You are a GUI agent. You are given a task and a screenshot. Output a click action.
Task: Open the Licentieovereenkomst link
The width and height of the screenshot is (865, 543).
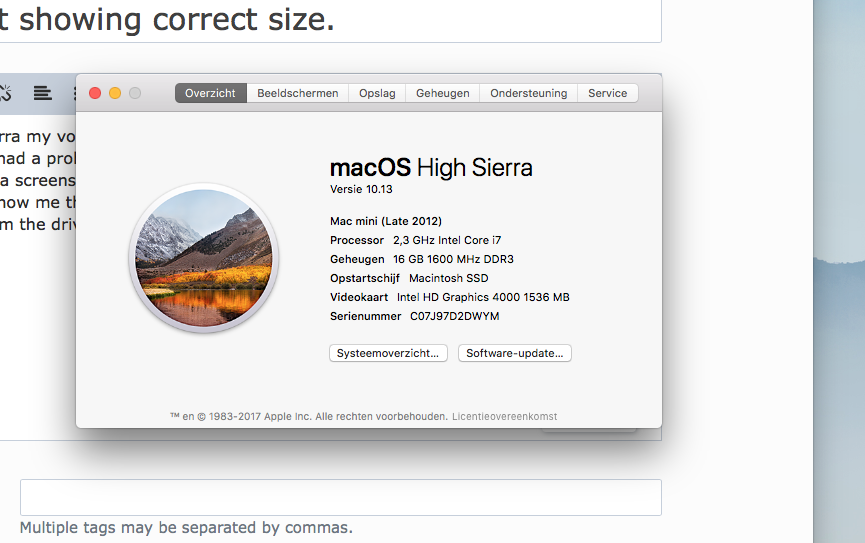(x=504, y=417)
